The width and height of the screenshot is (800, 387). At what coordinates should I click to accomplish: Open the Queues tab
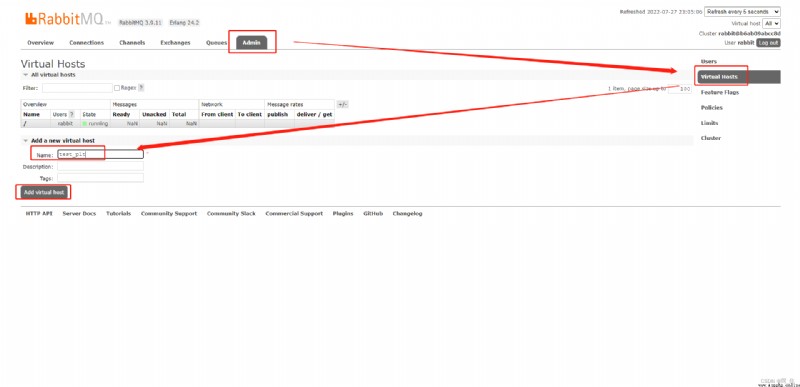tap(216, 43)
